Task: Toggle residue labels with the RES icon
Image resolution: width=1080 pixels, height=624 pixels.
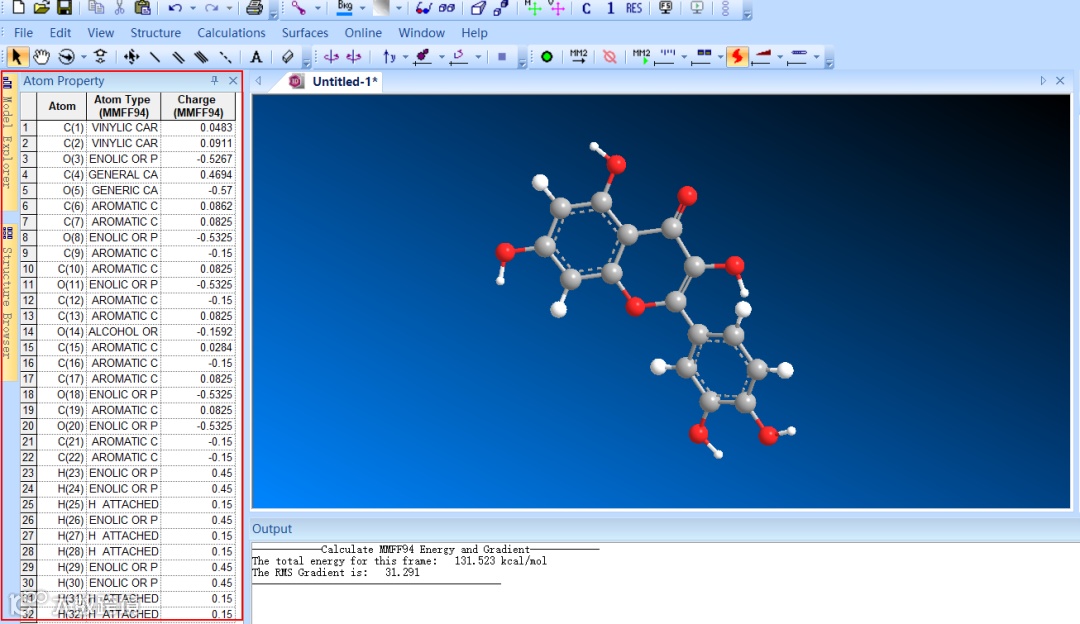Action: tap(634, 8)
